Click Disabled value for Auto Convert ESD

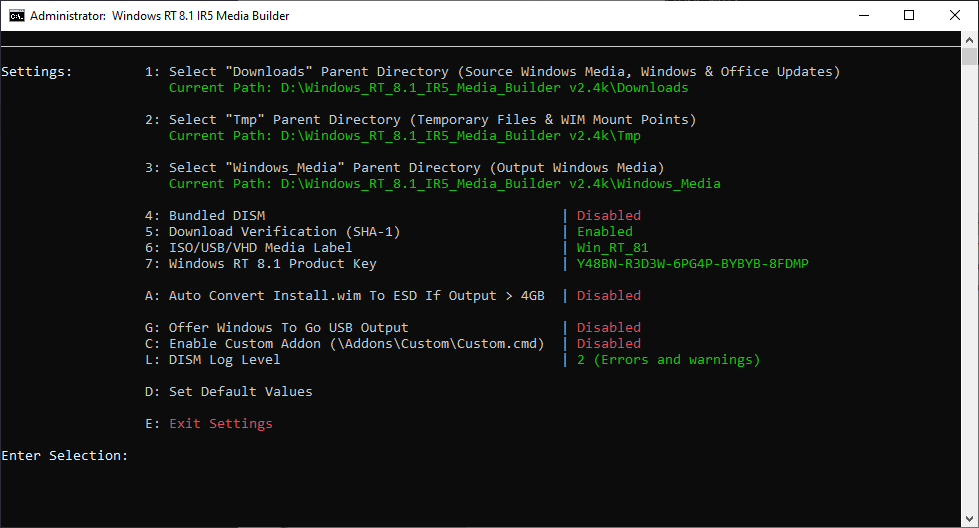click(609, 296)
